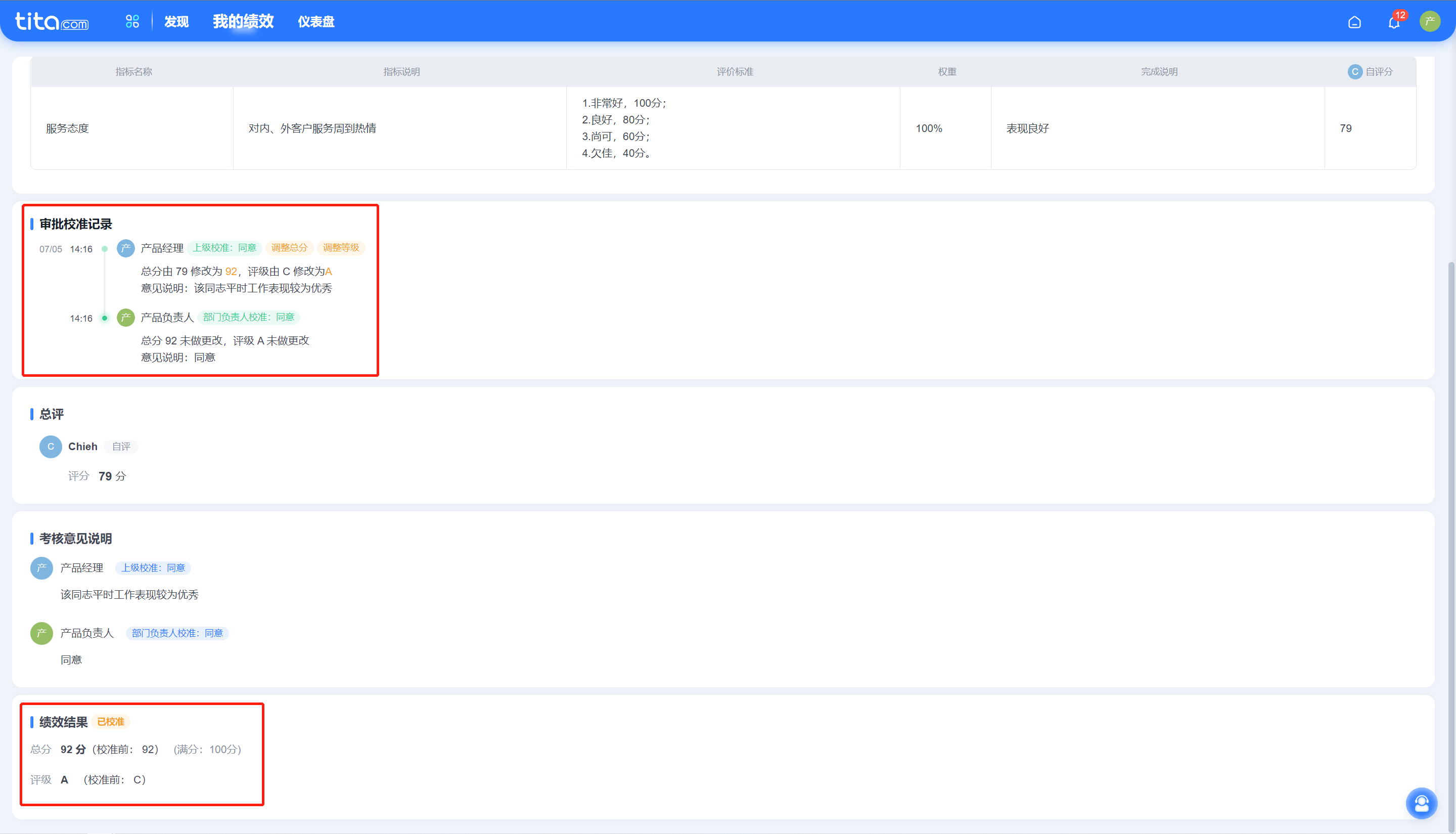Click 意见说明：该同志平时工作表现较为优秀 line
The image size is (1456, 834).
237,288
